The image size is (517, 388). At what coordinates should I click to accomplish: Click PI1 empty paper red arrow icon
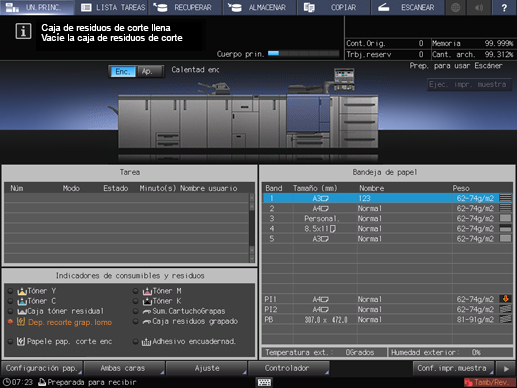[505, 299]
